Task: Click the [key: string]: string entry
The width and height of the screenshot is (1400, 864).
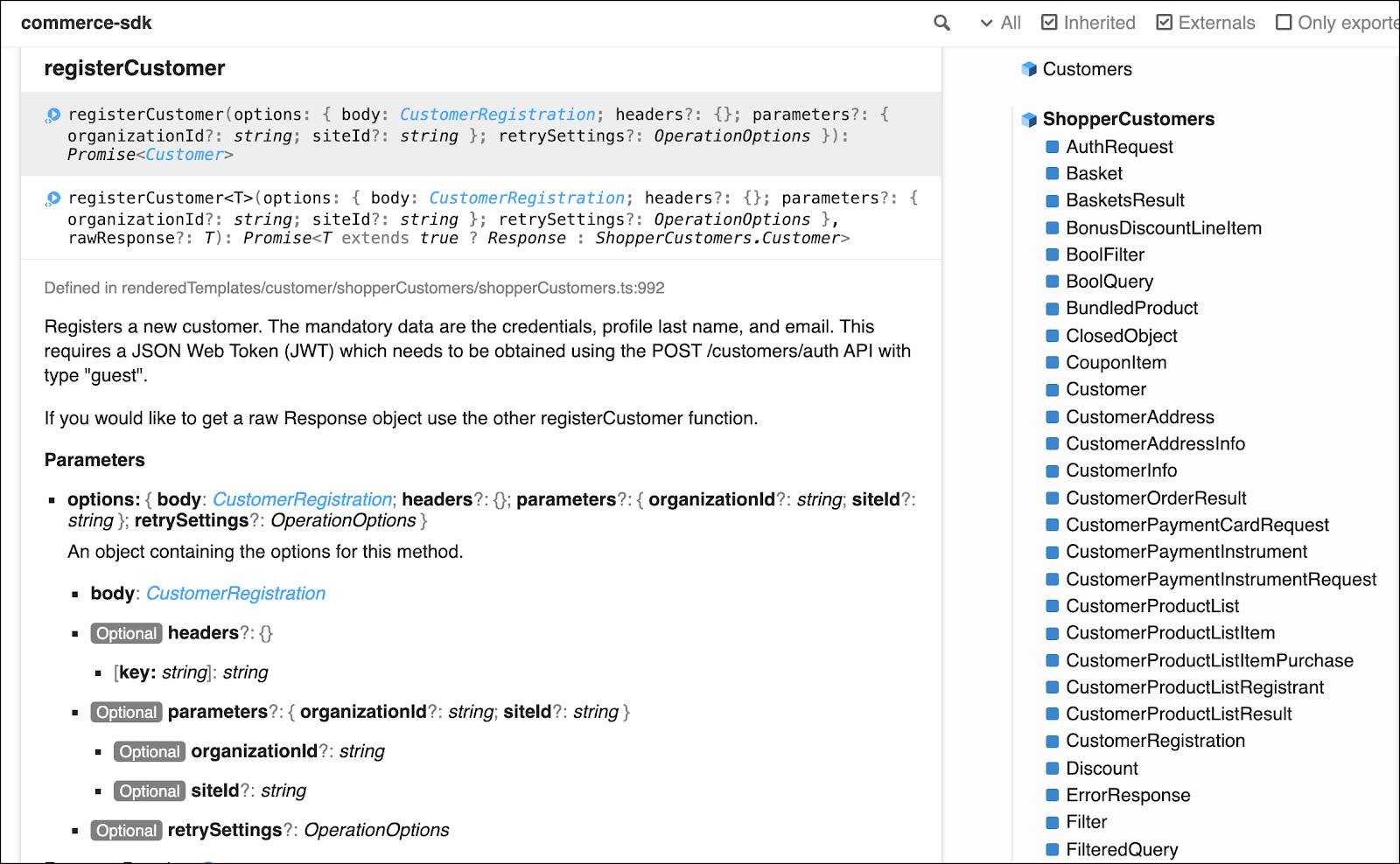Action: pyautogui.click(x=191, y=672)
